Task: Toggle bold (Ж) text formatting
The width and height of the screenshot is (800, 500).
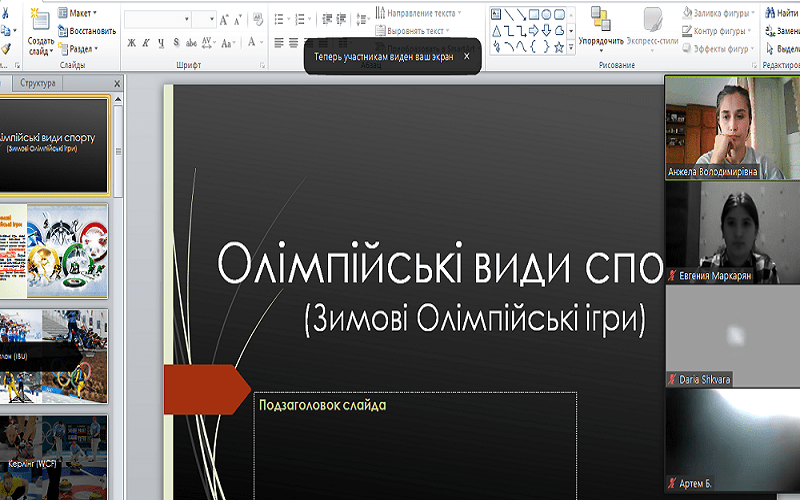Action: tap(131, 42)
